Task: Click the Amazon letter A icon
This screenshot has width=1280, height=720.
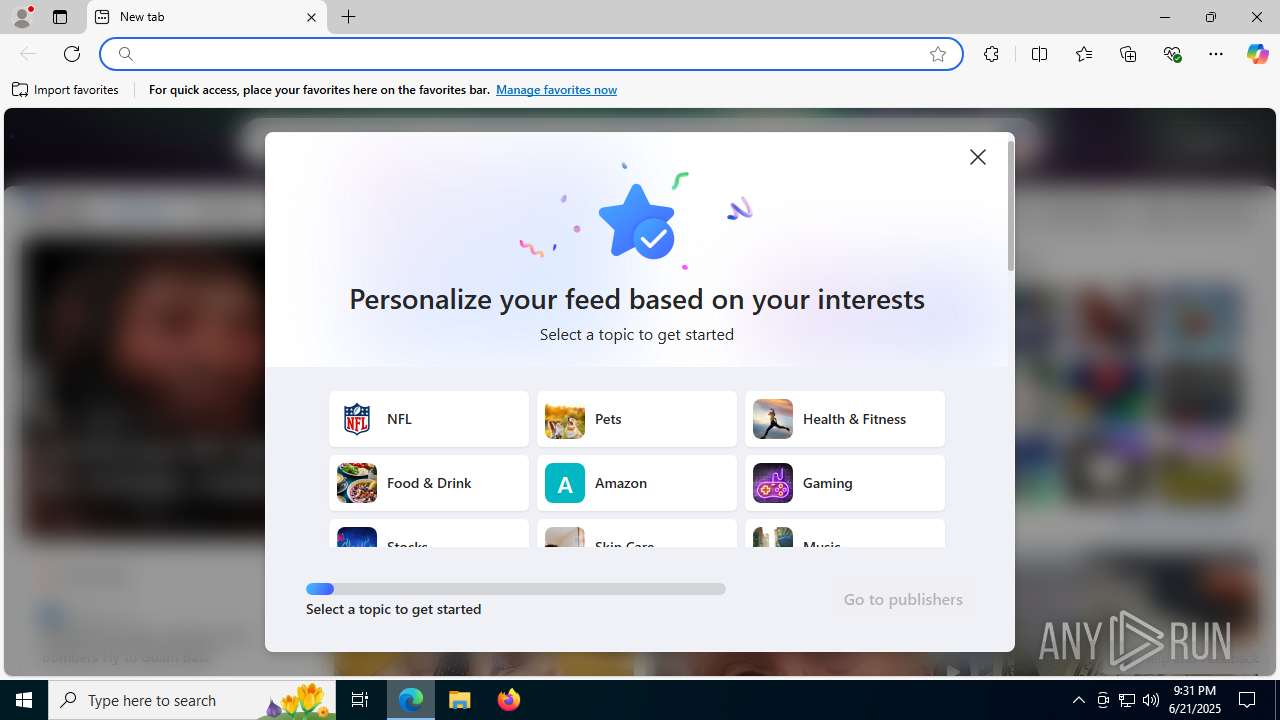Action: point(565,483)
